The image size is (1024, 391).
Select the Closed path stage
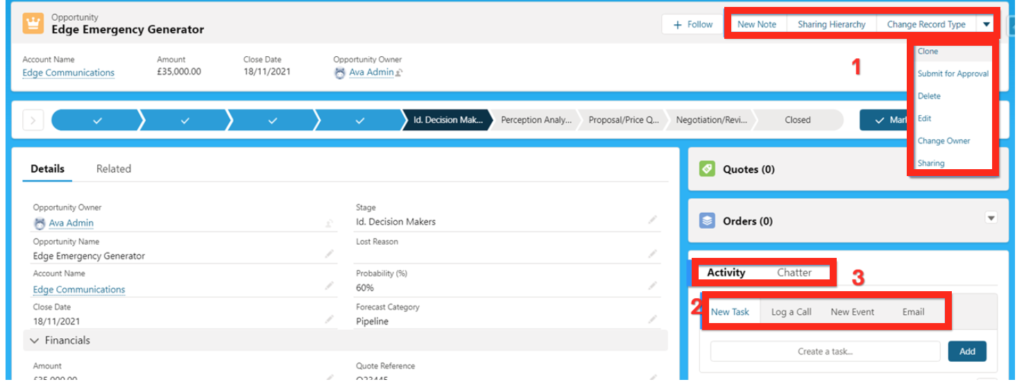798,120
